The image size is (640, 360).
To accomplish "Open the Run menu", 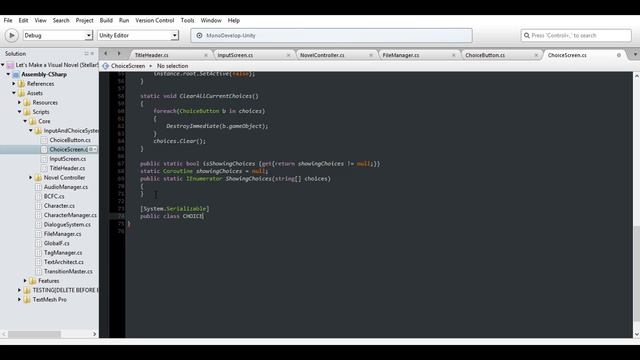I will (x=124, y=20).
